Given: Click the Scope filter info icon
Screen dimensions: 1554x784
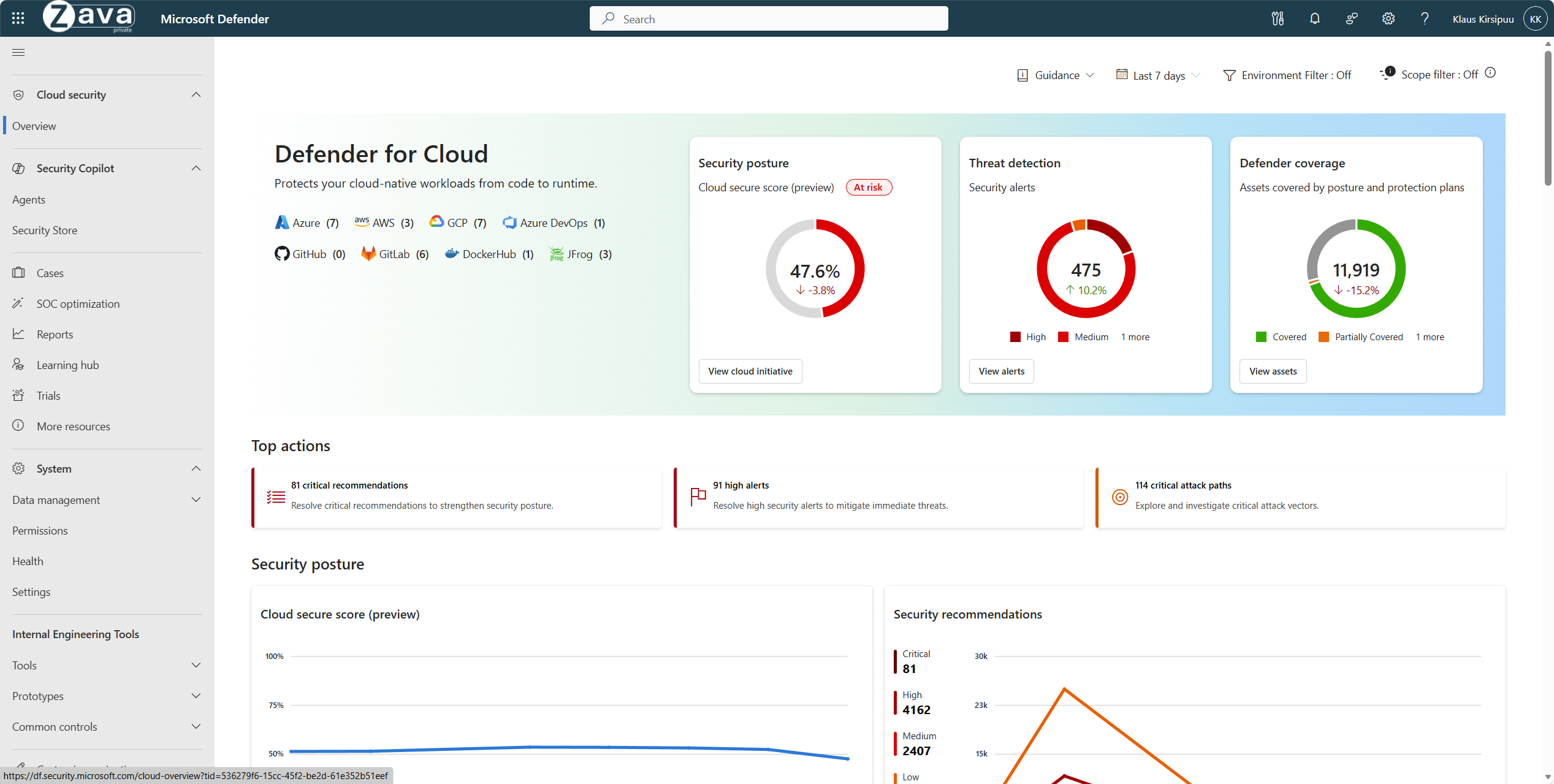Looking at the screenshot, I should pyautogui.click(x=1491, y=73).
